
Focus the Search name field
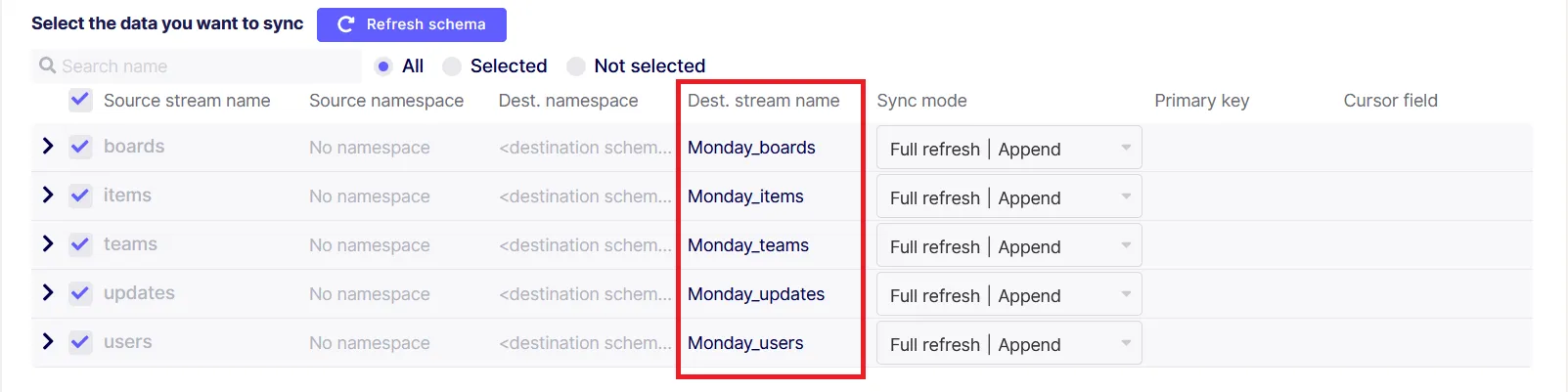(197, 66)
